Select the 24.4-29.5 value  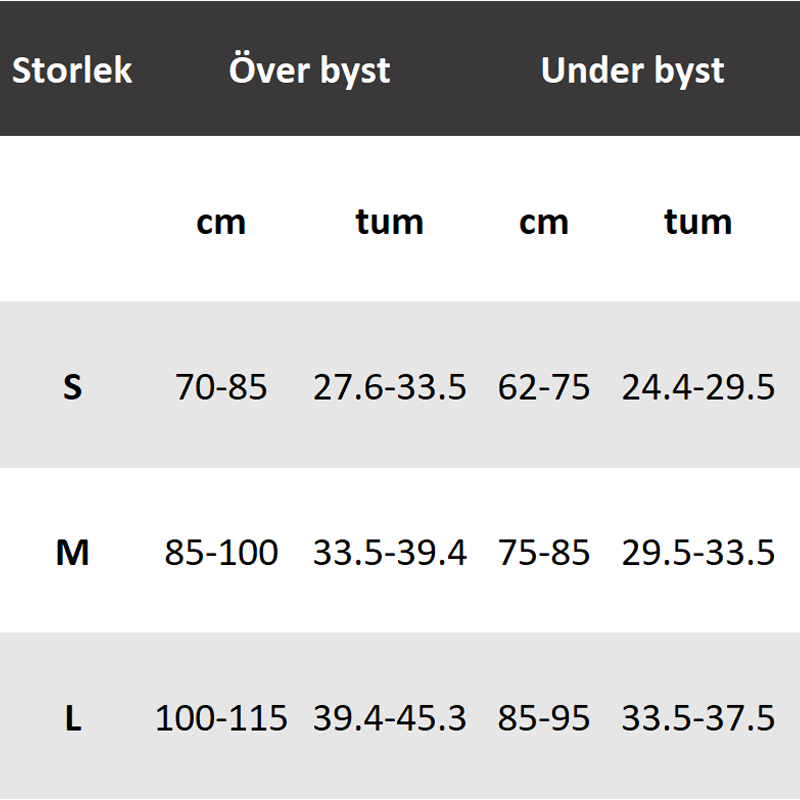click(x=698, y=387)
